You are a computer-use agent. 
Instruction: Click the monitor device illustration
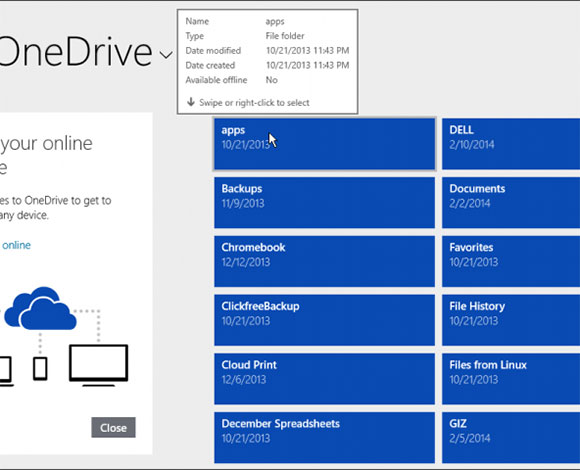[99, 365]
